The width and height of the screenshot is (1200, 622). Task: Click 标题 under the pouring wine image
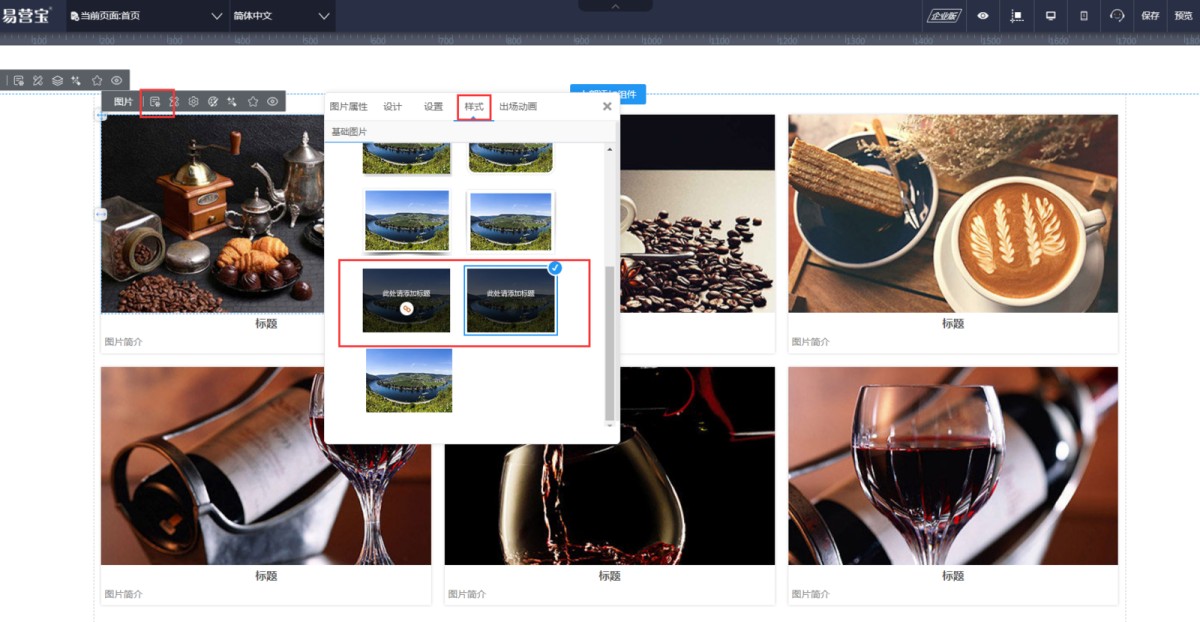[x=610, y=576]
